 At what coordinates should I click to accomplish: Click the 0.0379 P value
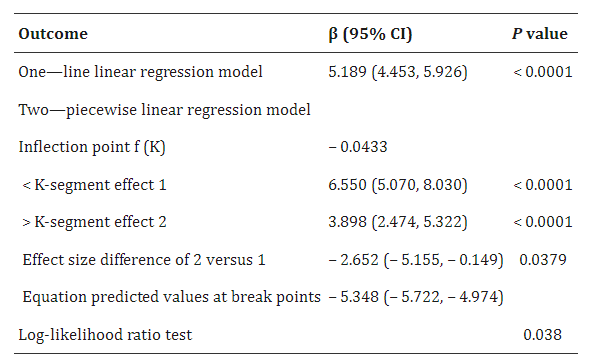coord(543,260)
